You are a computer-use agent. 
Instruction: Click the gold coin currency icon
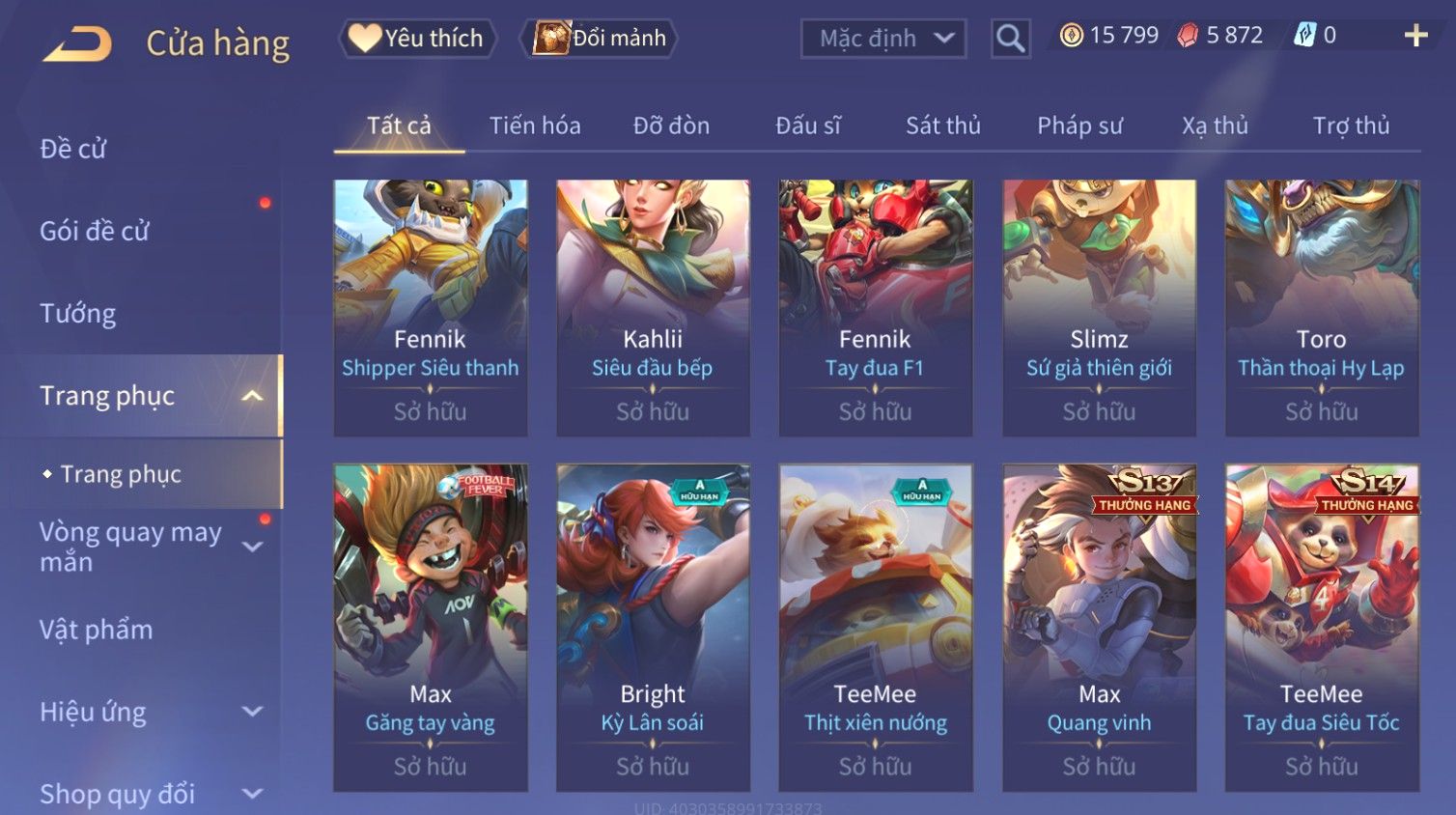pyautogui.click(x=1071, y=36)
